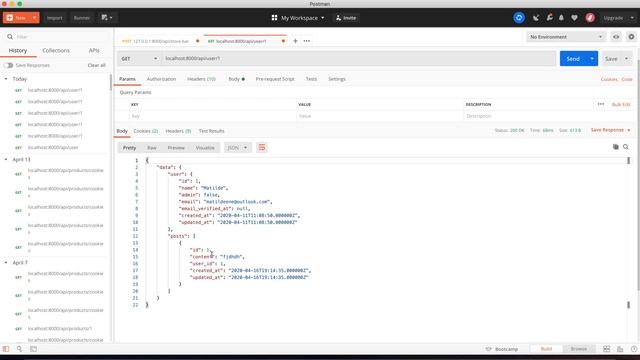The height and width of the screenshot is (360, 640).
Task: Open Find and Replace in status bar
Action: click(x=19, y=349)
